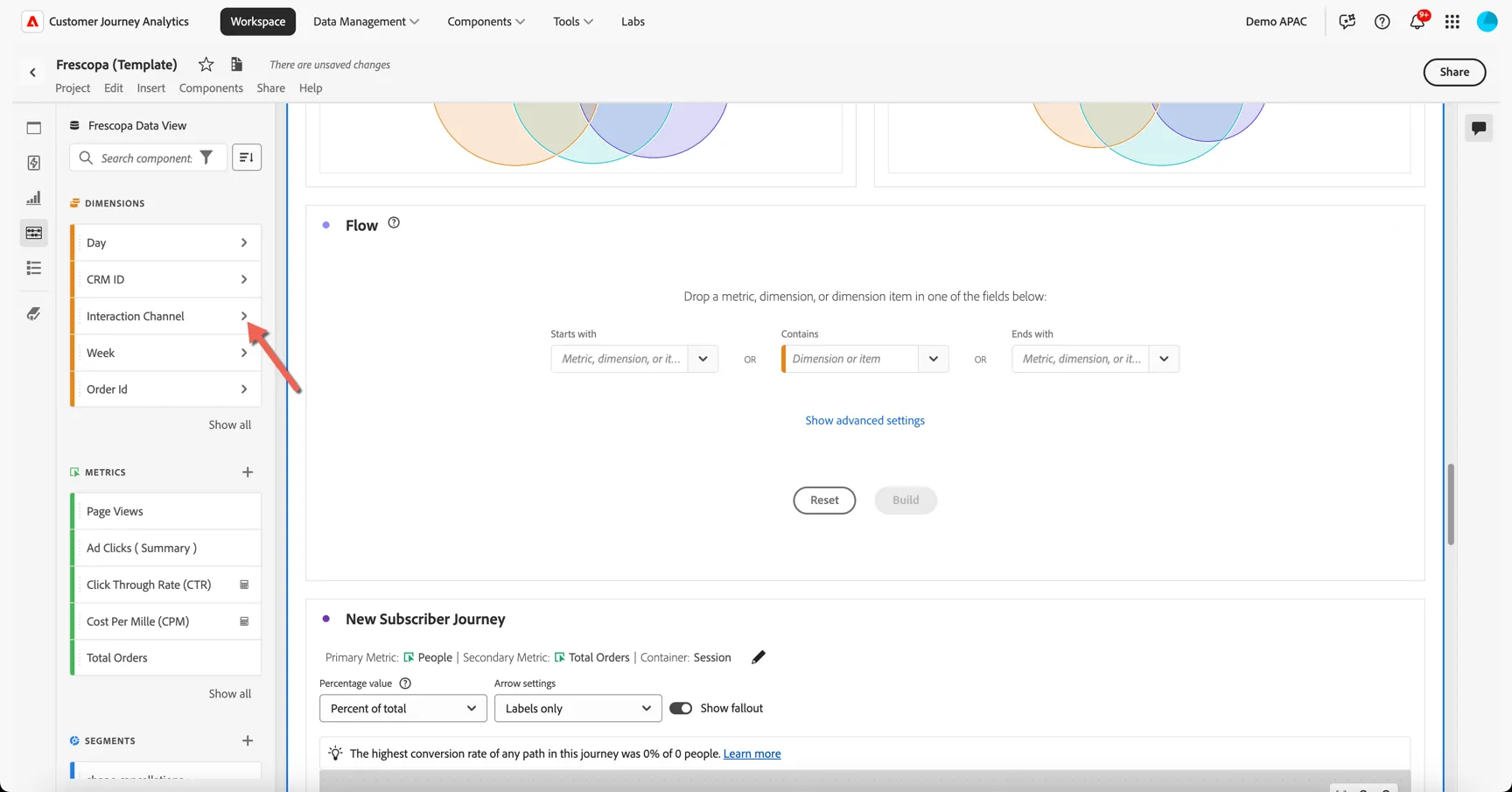
Task: Open the Panels icon in left rail
Action: pyautogui.click(x=33, y=128)
